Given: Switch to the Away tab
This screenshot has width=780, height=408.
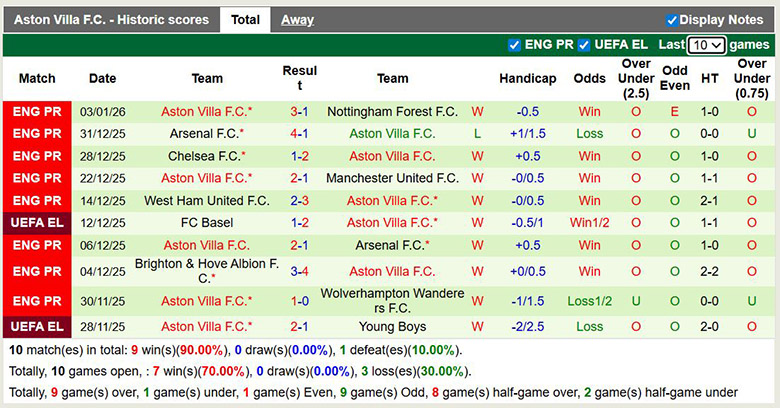Looking at the screenshot, I should pos(297,19).
